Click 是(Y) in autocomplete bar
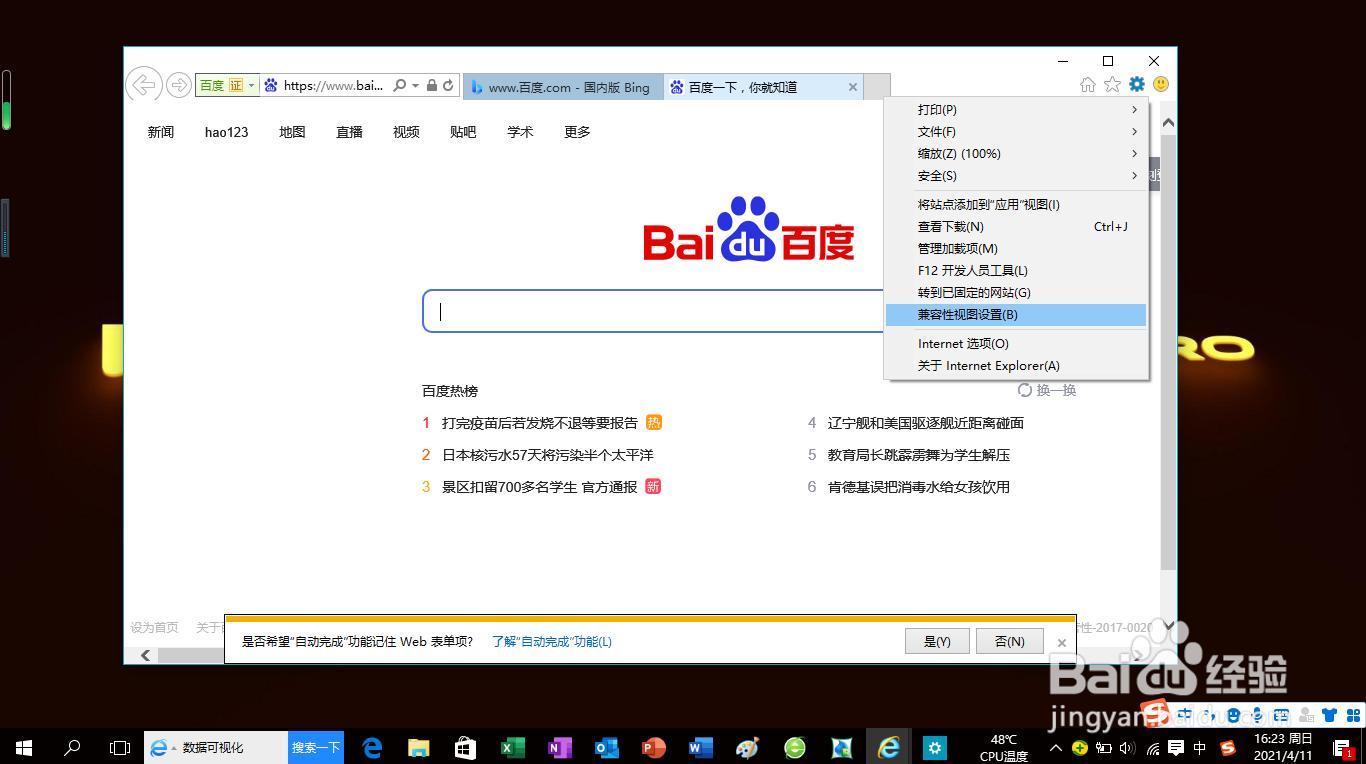The image size is (1366, 764). 937,641
